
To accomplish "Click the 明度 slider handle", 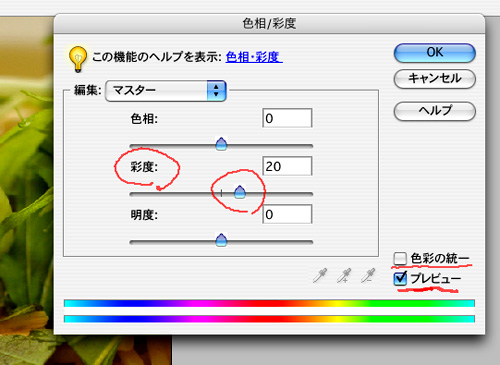I will [221, 240].
